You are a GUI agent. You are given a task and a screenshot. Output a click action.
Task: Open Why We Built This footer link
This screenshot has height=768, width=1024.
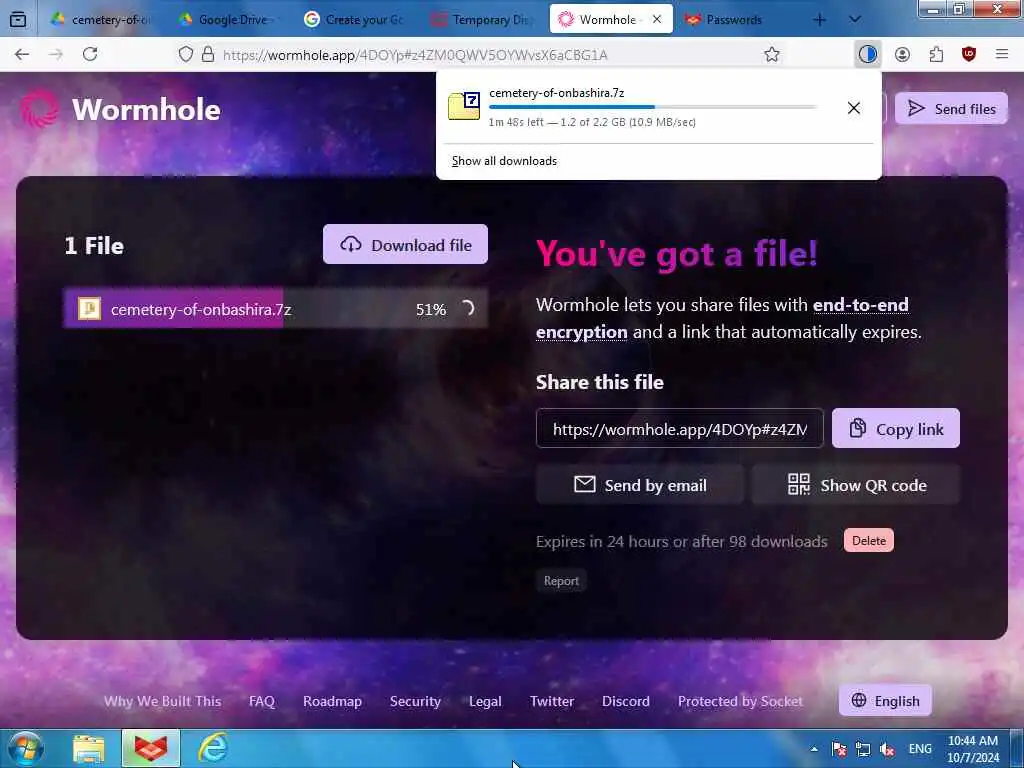(x=163, y=701)
